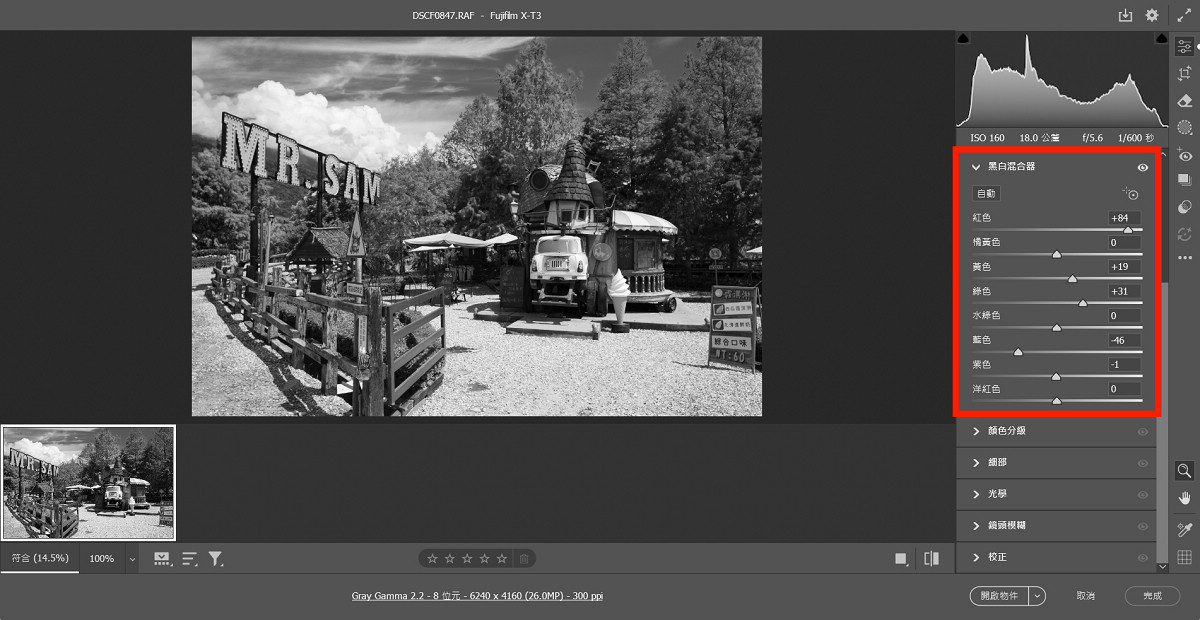Click the 藍色 slider handle
The height and width of the screenshot is (620, 1200).
1019,352
